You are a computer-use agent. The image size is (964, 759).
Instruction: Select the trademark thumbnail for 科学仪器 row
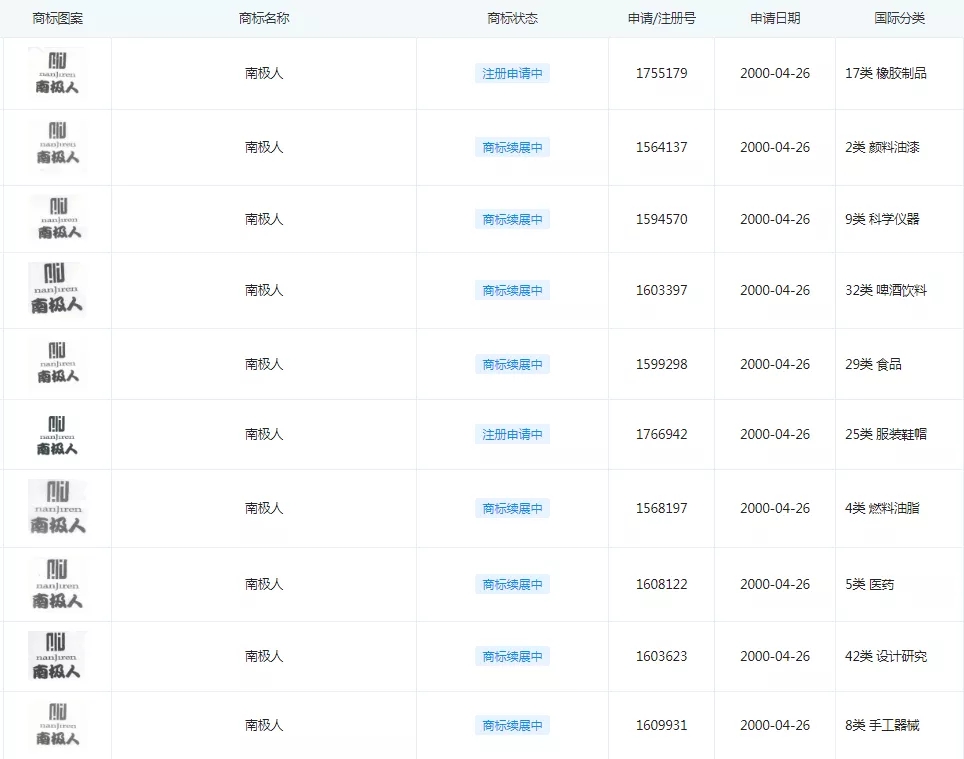click(57, 219)
